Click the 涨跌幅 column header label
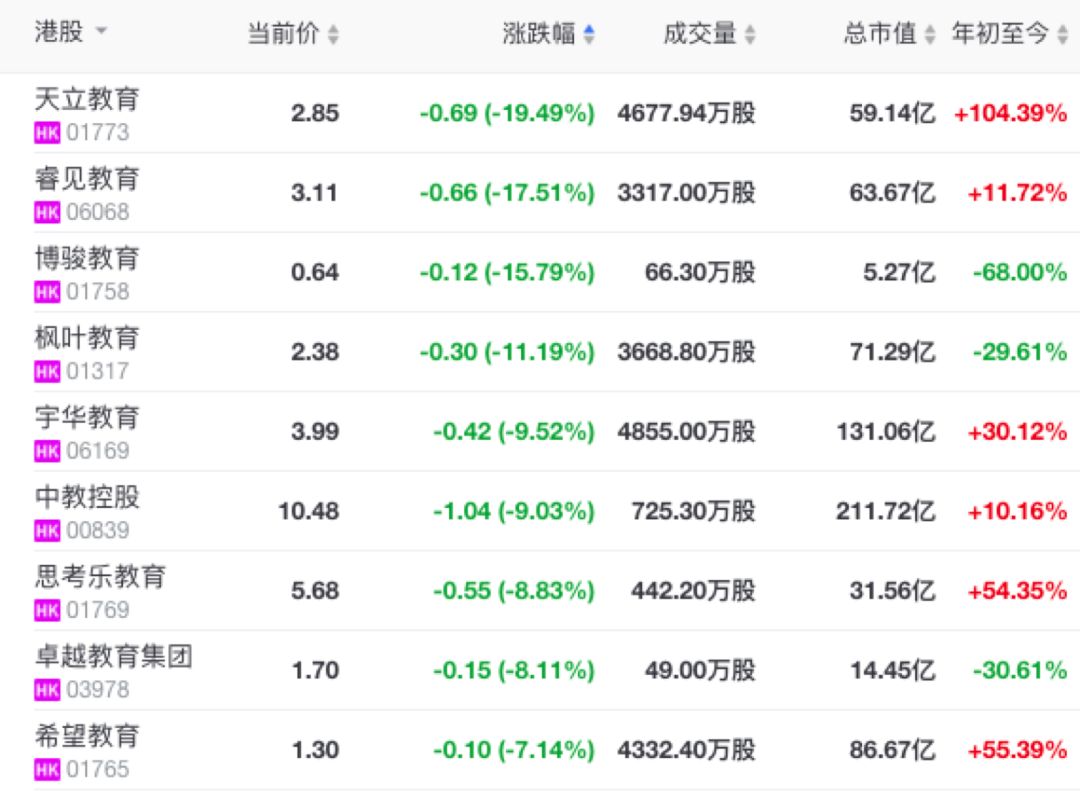 539,33
